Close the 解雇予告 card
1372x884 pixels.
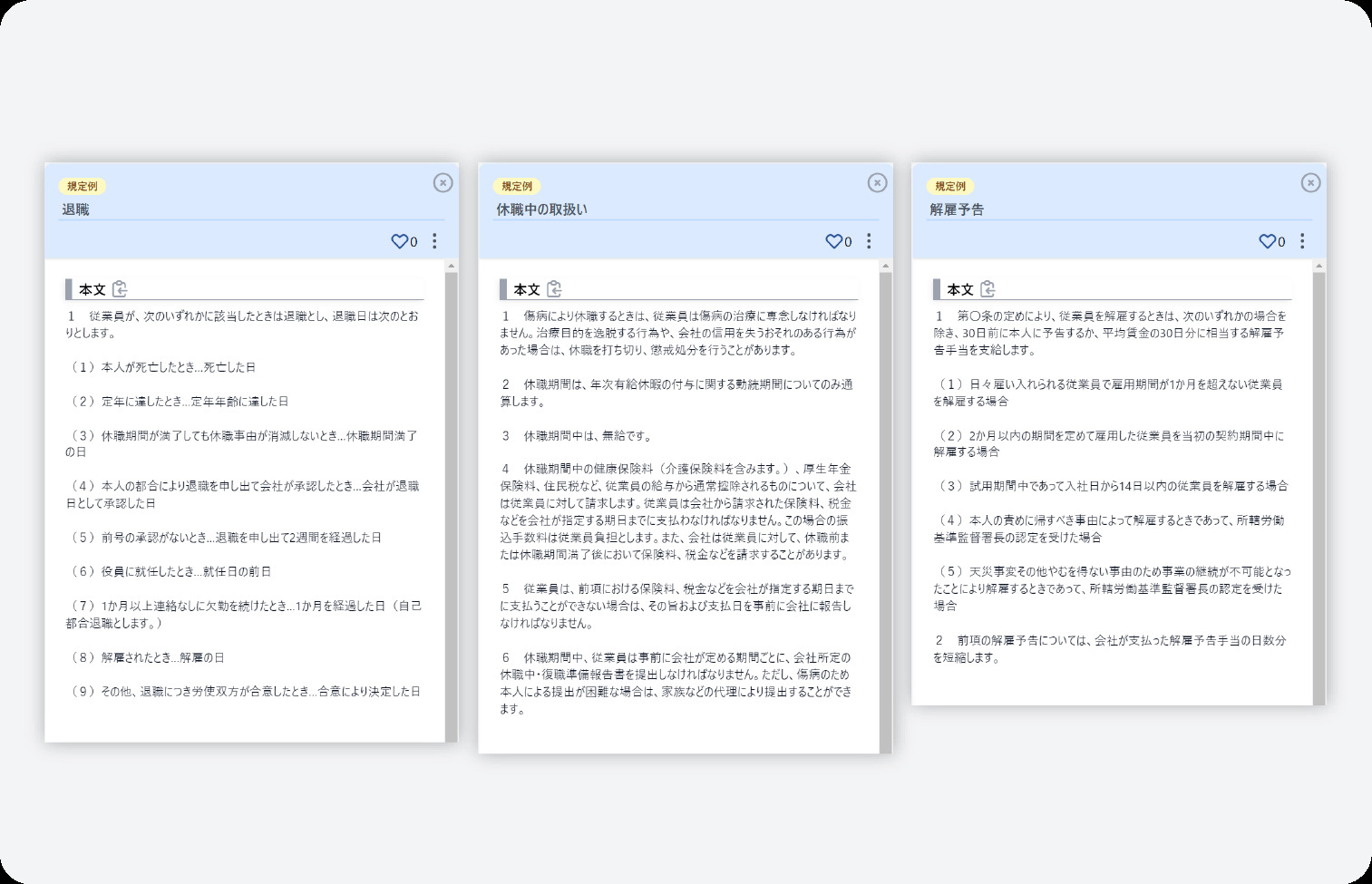pyautogui.click(x=1310, y=183)
